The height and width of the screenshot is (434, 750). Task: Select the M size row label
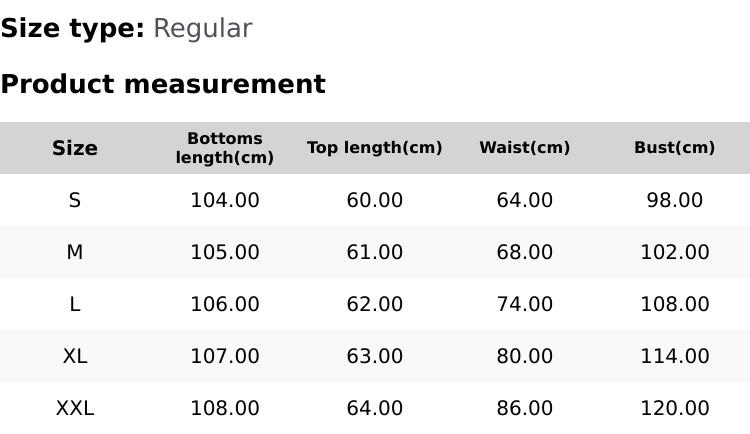pos(75,252)
